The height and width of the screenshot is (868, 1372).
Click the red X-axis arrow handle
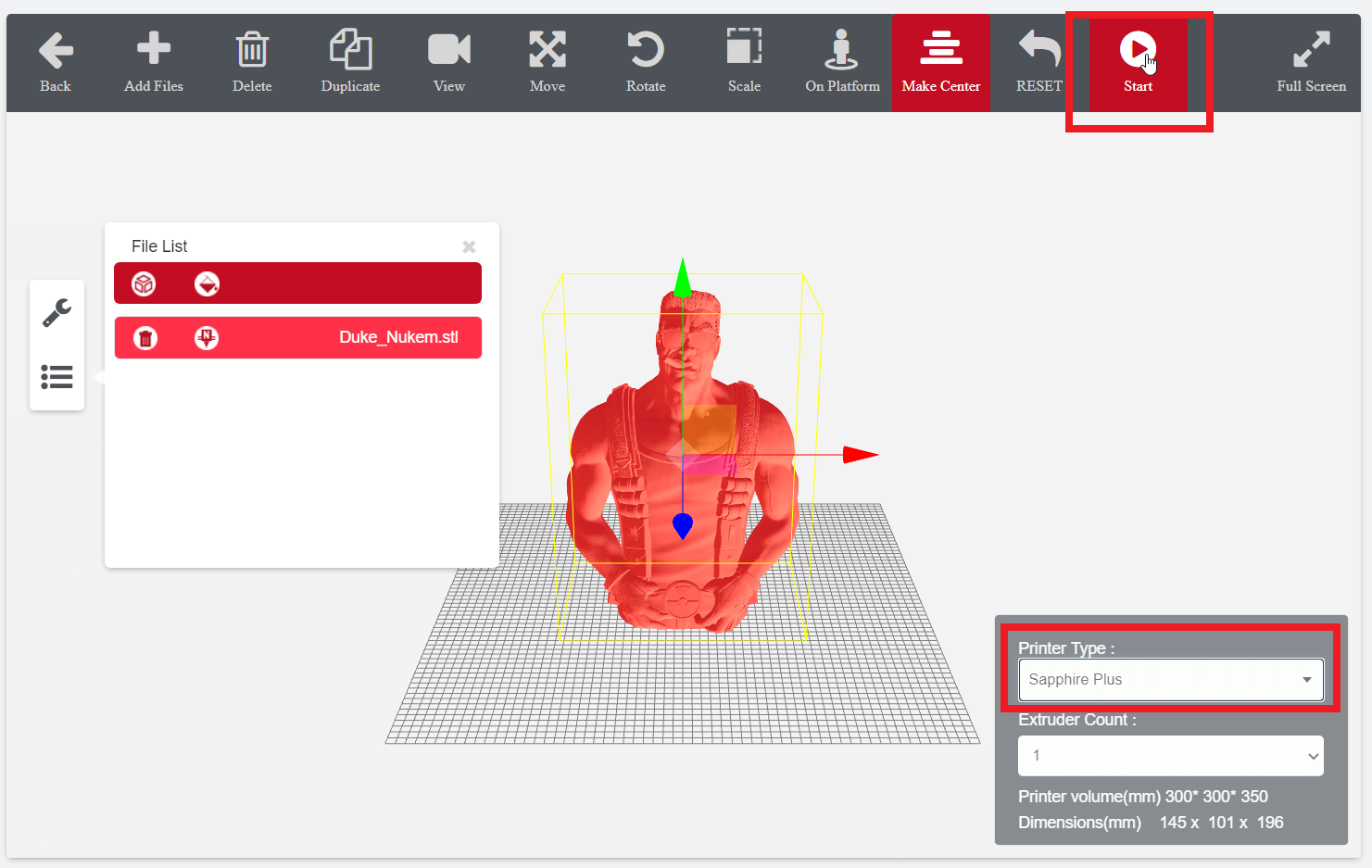tap(861, 455)
